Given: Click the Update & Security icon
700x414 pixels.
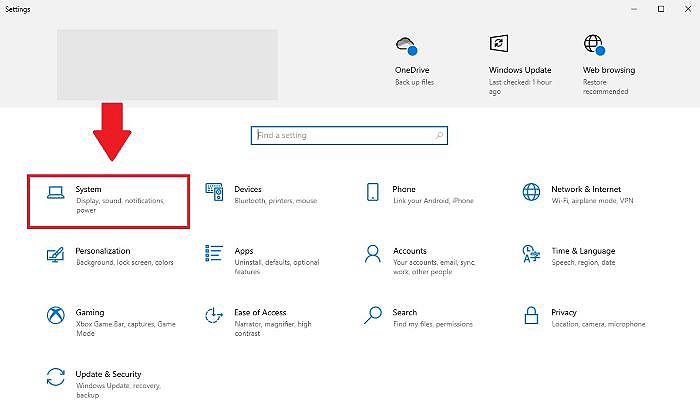Looking at the screenshot, I should (x=56, y=378).
